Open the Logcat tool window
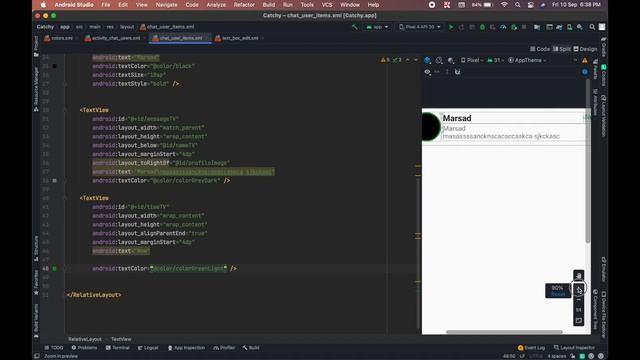The width and height of the screenshot is (640, 360). (x=148, y=348)
